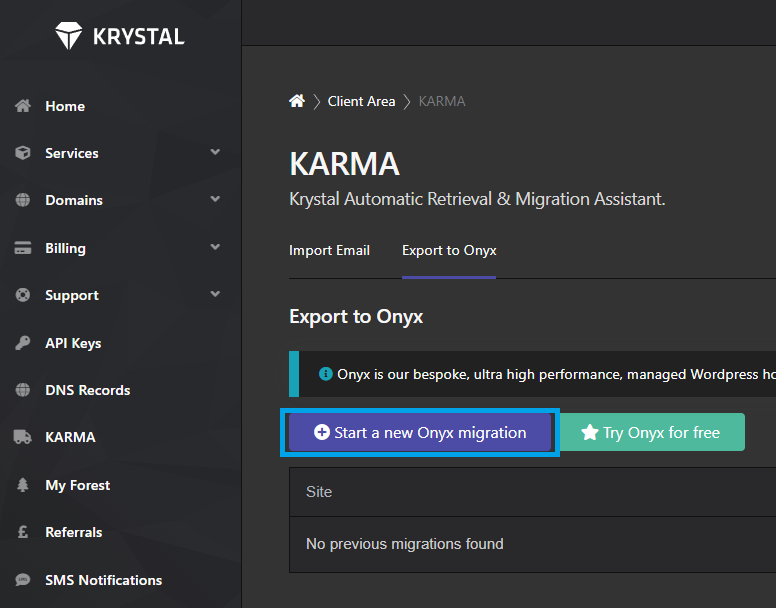Click the Onyx bespoke hosting notice text
The image size is (776, 608).
point(556,374)
